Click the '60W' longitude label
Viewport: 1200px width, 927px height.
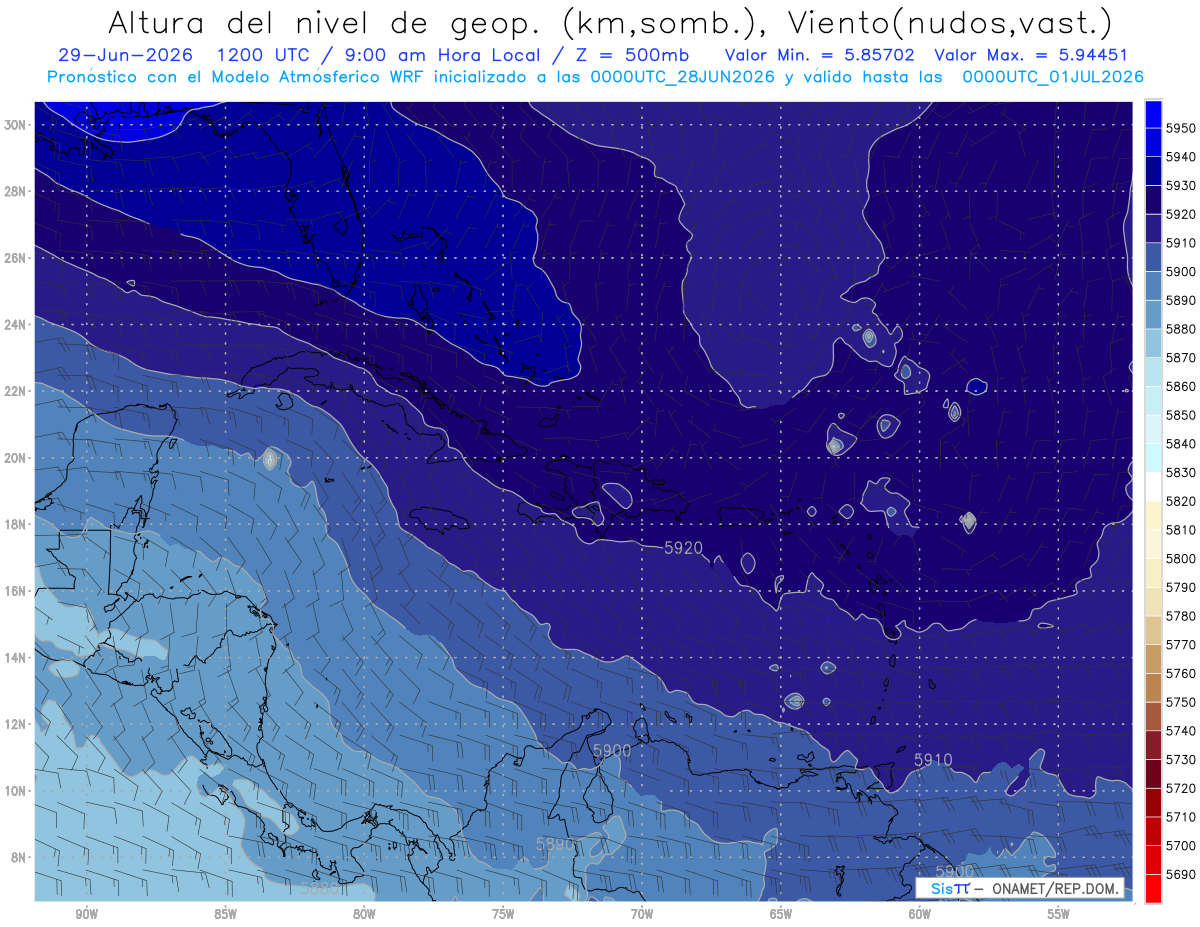[920, 914]
